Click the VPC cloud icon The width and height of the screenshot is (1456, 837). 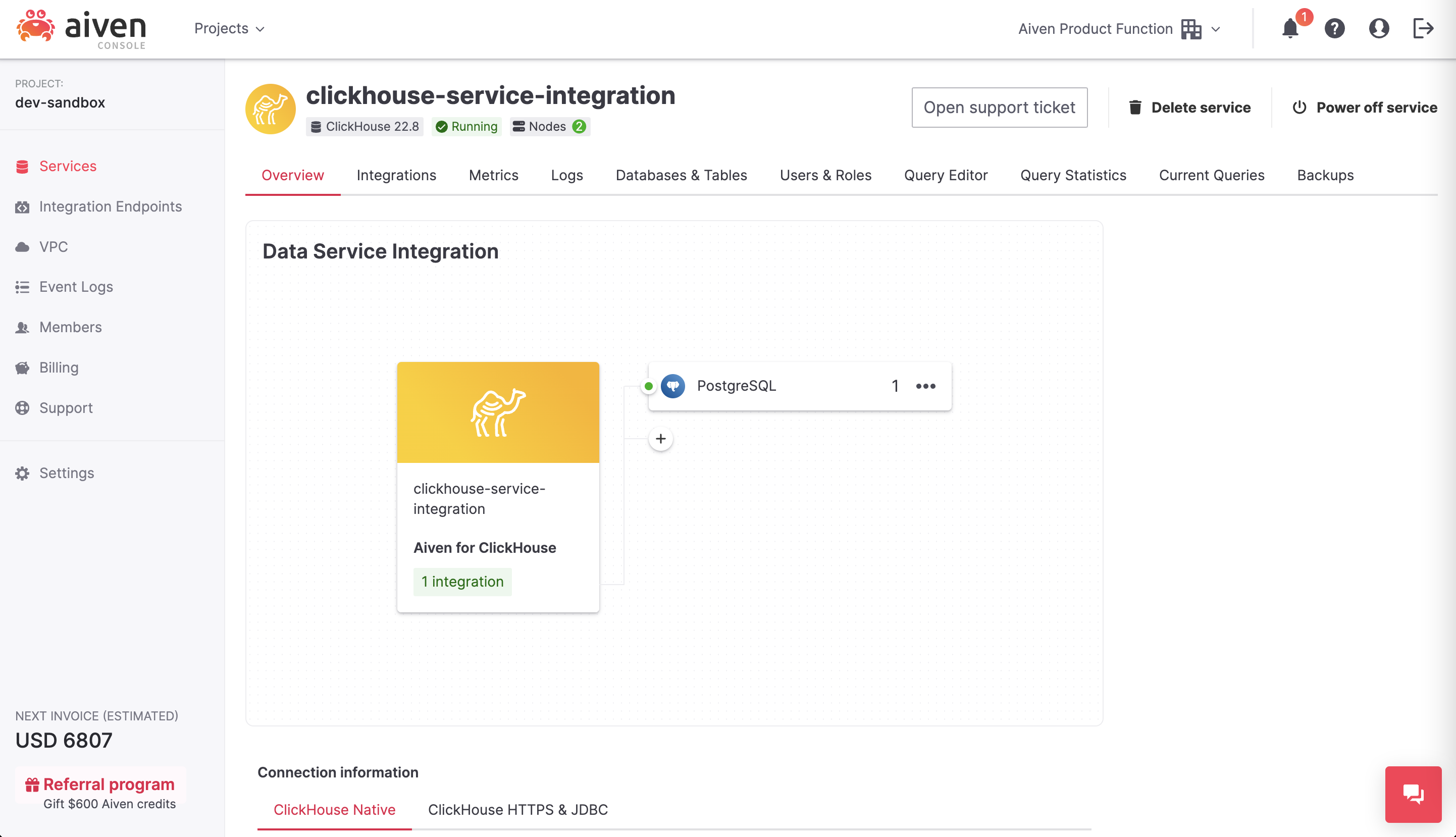[22, 247]
